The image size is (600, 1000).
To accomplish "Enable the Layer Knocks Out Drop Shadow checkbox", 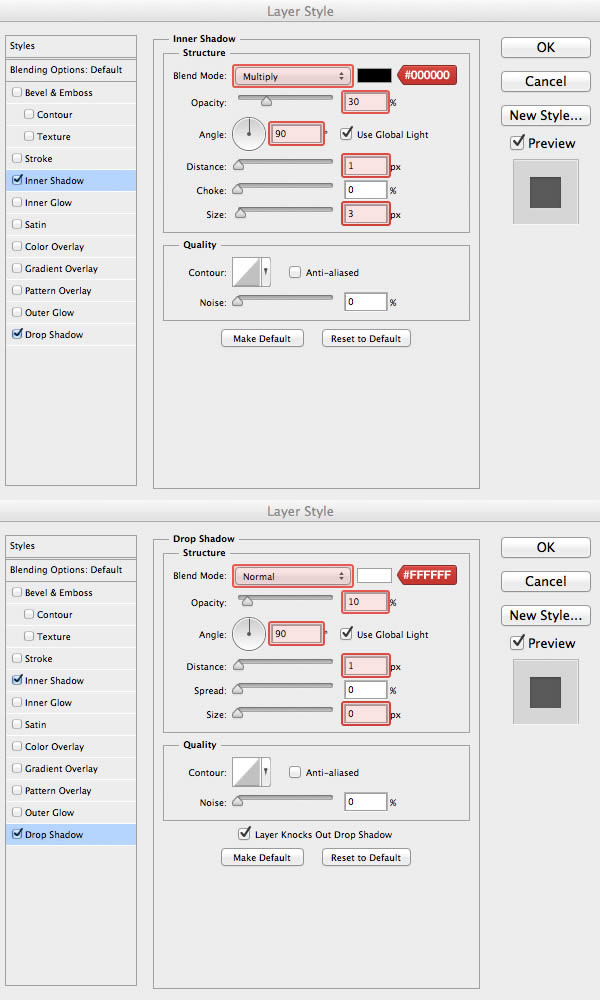I will pyautogui.click(x=245, y=833).
